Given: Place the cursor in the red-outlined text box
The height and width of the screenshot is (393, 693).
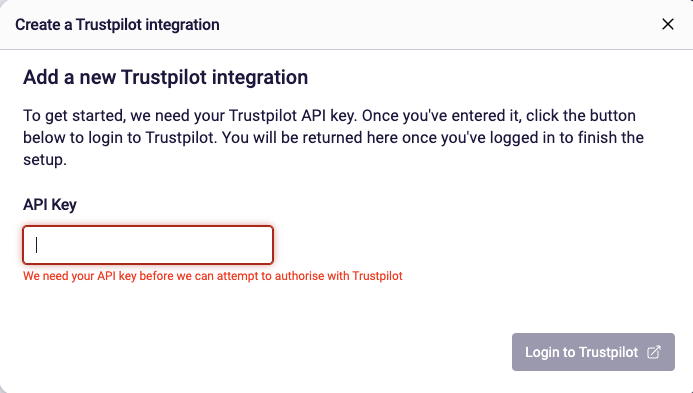Looking at the screenshot, I should pos(148,245).
